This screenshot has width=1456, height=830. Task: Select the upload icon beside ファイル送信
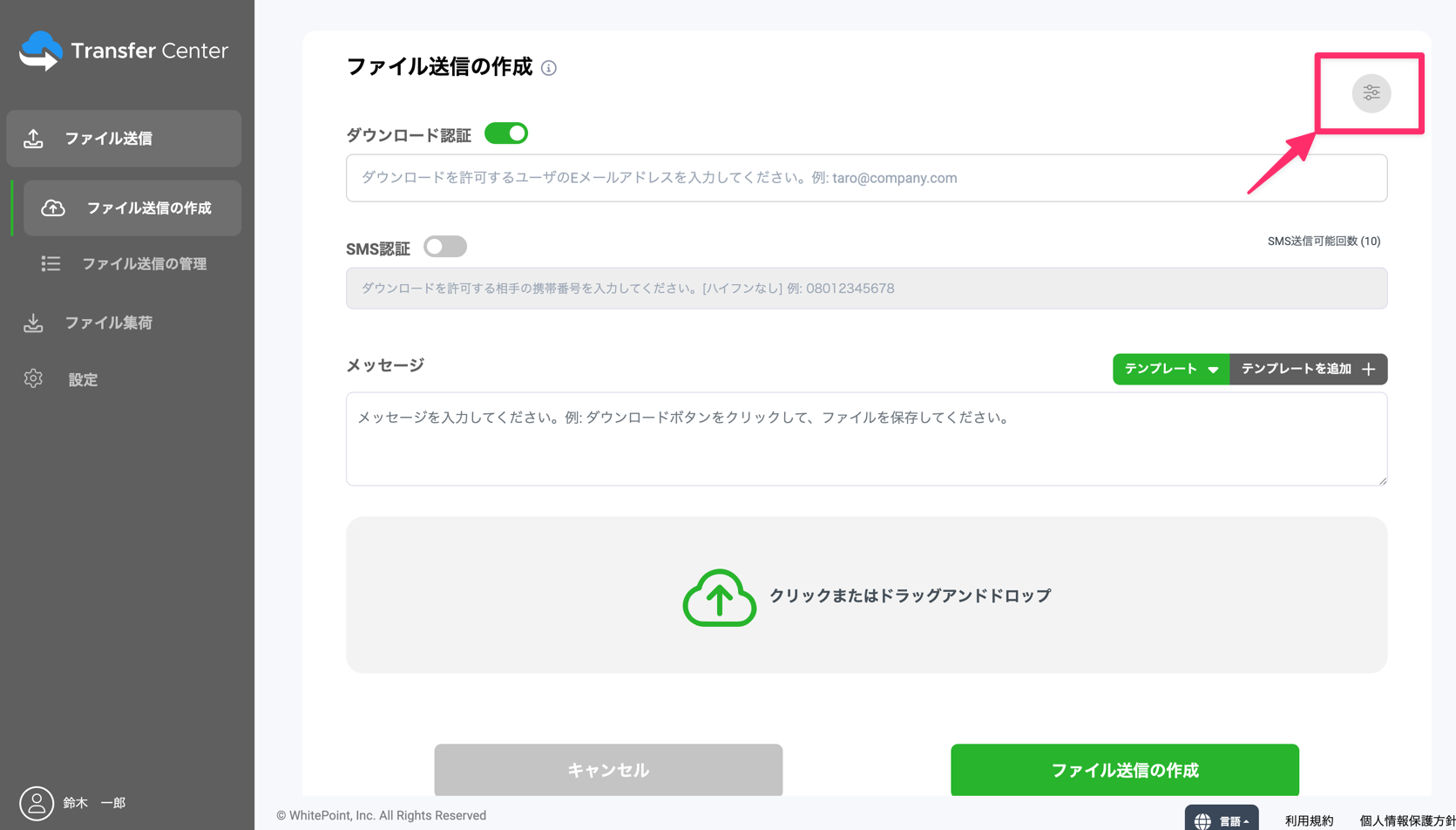coord(33,138)
